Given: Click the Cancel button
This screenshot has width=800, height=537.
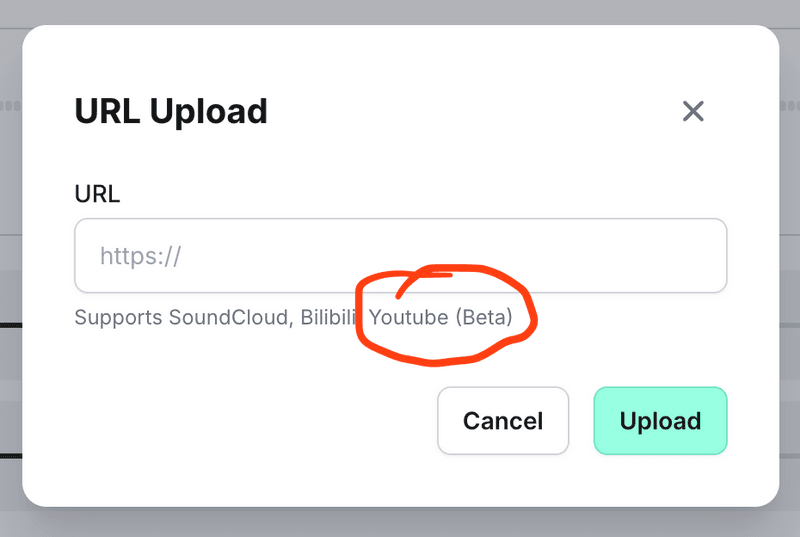Looking at the screenshot, I should (503, 421).
